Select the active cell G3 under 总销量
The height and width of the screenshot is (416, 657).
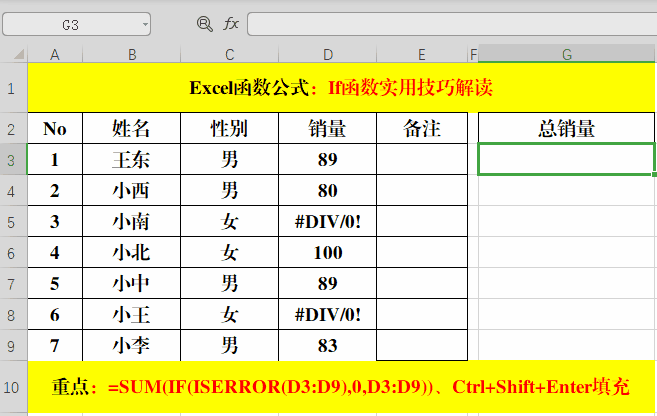[566, 159]
